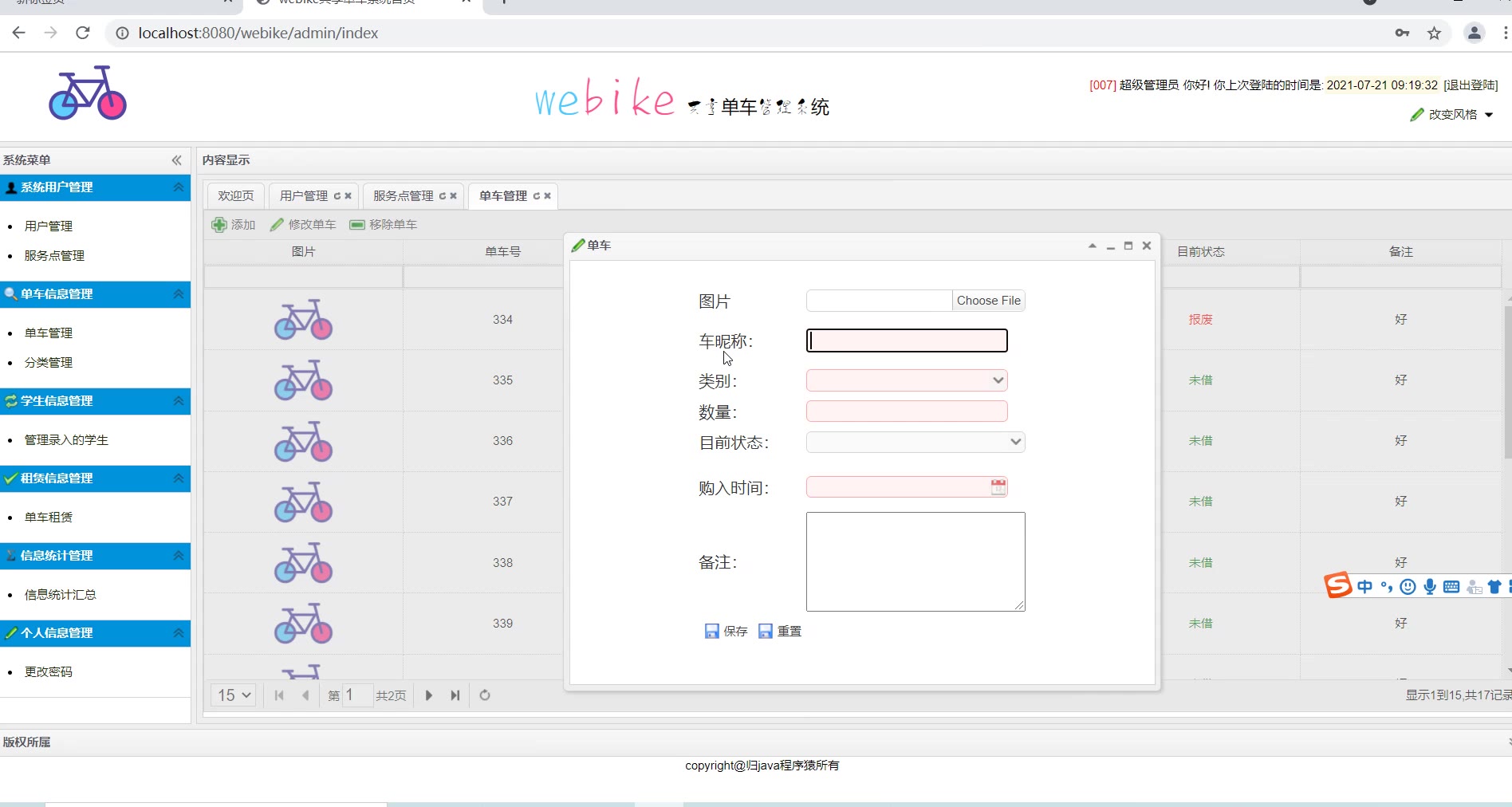Screen dimensions: 1512x807
Task: Click the Choose File button
Action: (988, 301)
